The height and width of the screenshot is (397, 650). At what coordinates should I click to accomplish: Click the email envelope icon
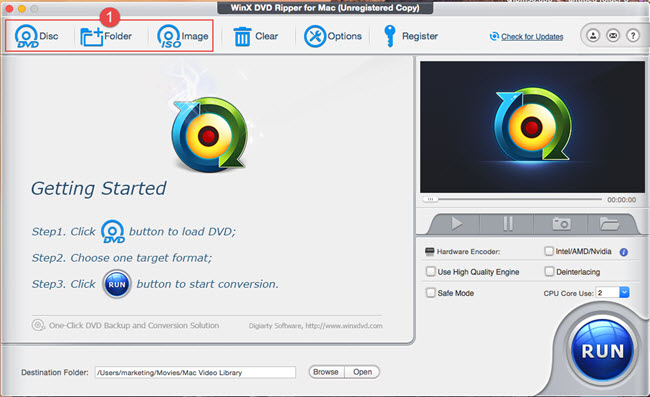tap(613, 36)
